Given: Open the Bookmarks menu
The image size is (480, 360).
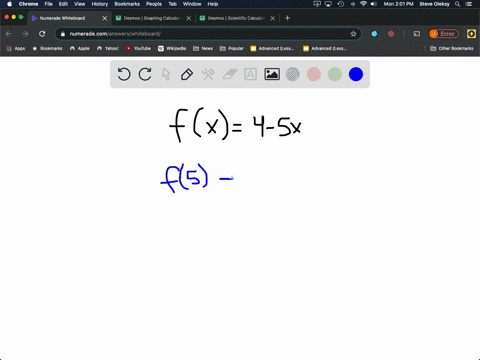Looking at the screenshot, I should pyautogui.click(x=127, y=4).
